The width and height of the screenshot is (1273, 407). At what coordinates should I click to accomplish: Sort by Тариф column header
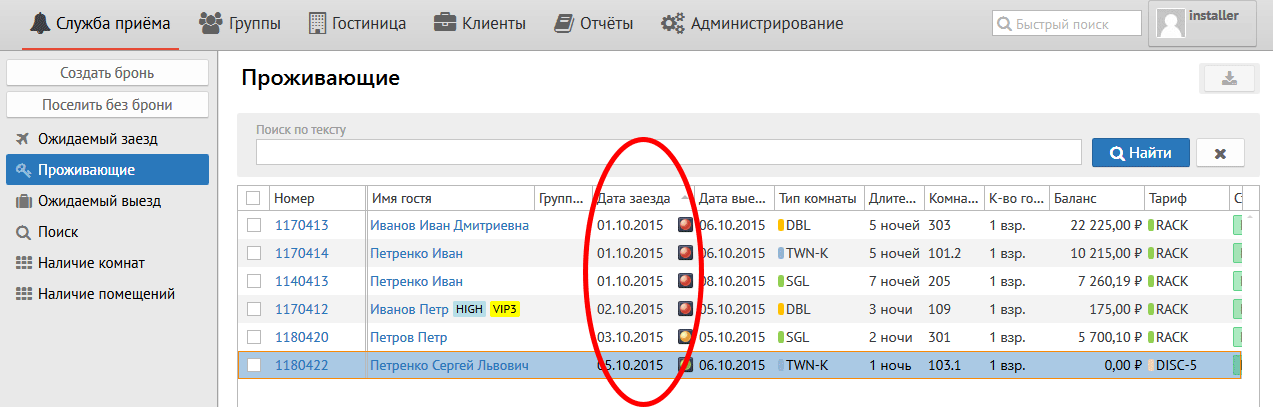[x=1186, y=198]
